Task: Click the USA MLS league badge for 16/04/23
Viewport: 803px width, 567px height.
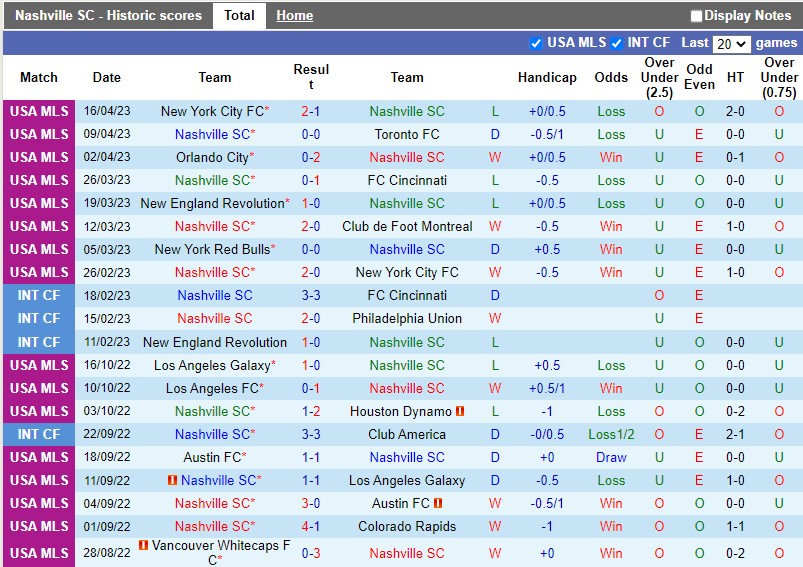Action: click(39, 111)
